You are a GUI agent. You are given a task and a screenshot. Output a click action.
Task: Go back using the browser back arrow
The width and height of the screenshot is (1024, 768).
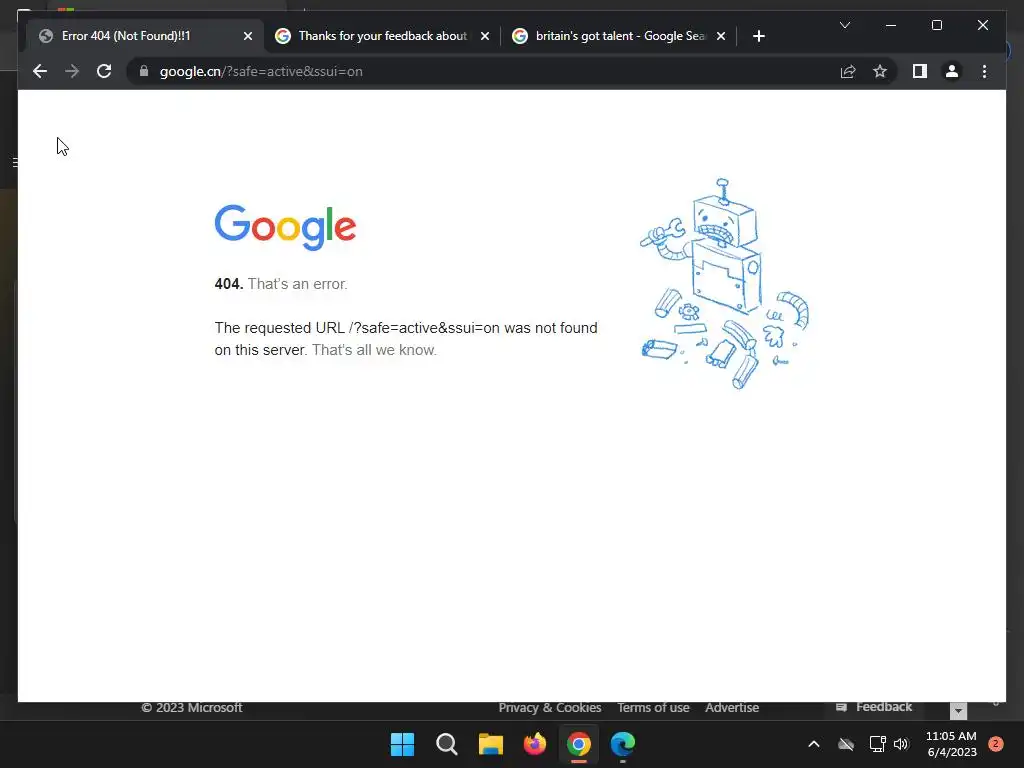[40, 71]
